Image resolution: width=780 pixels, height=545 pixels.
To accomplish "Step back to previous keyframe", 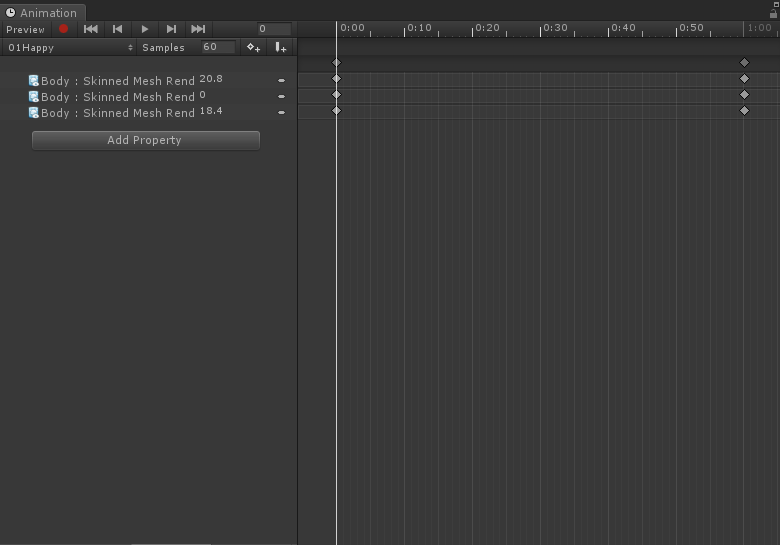I will 117,29.
